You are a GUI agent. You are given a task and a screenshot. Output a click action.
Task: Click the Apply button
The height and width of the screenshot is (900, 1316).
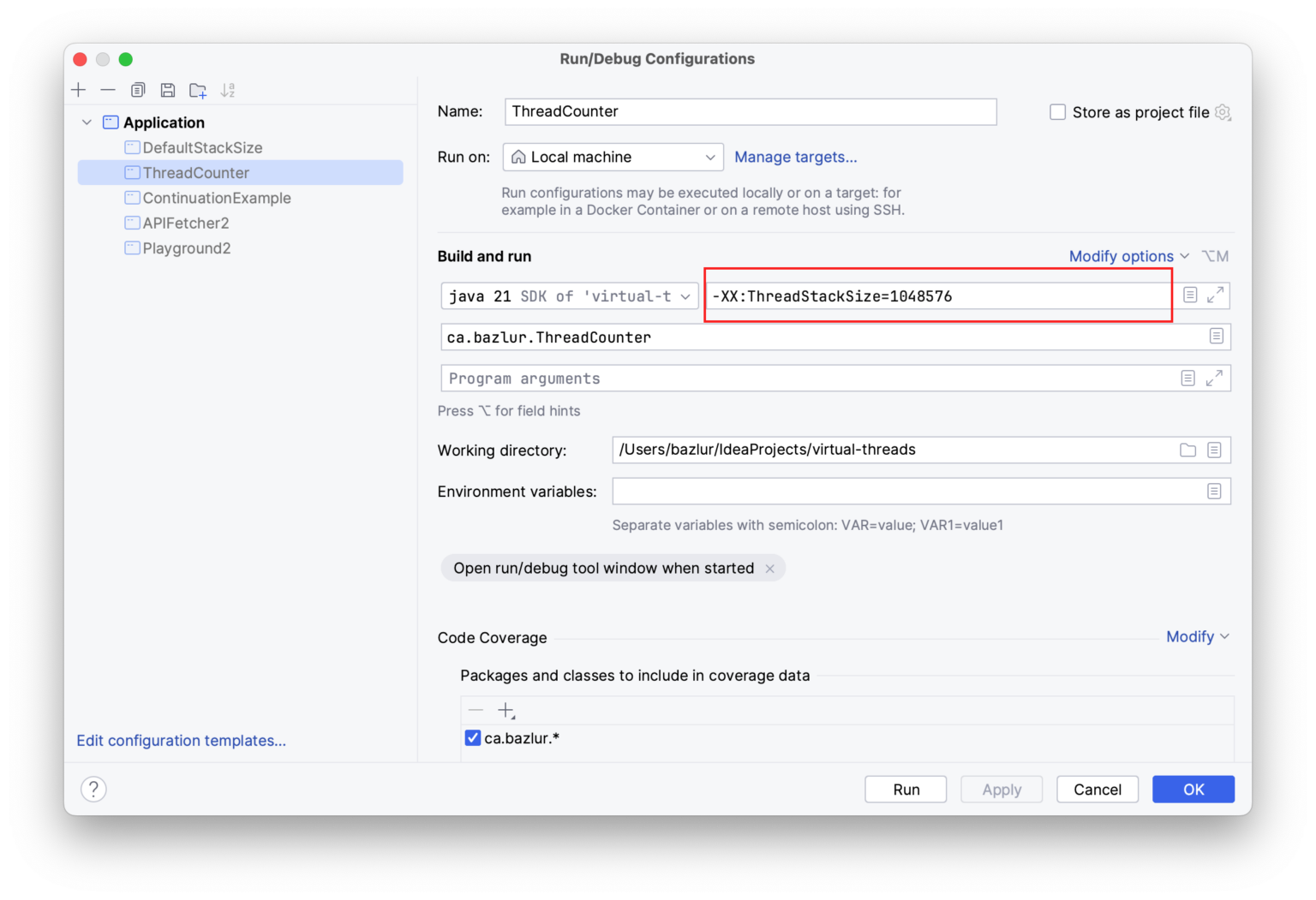(x=1001, y=789)
